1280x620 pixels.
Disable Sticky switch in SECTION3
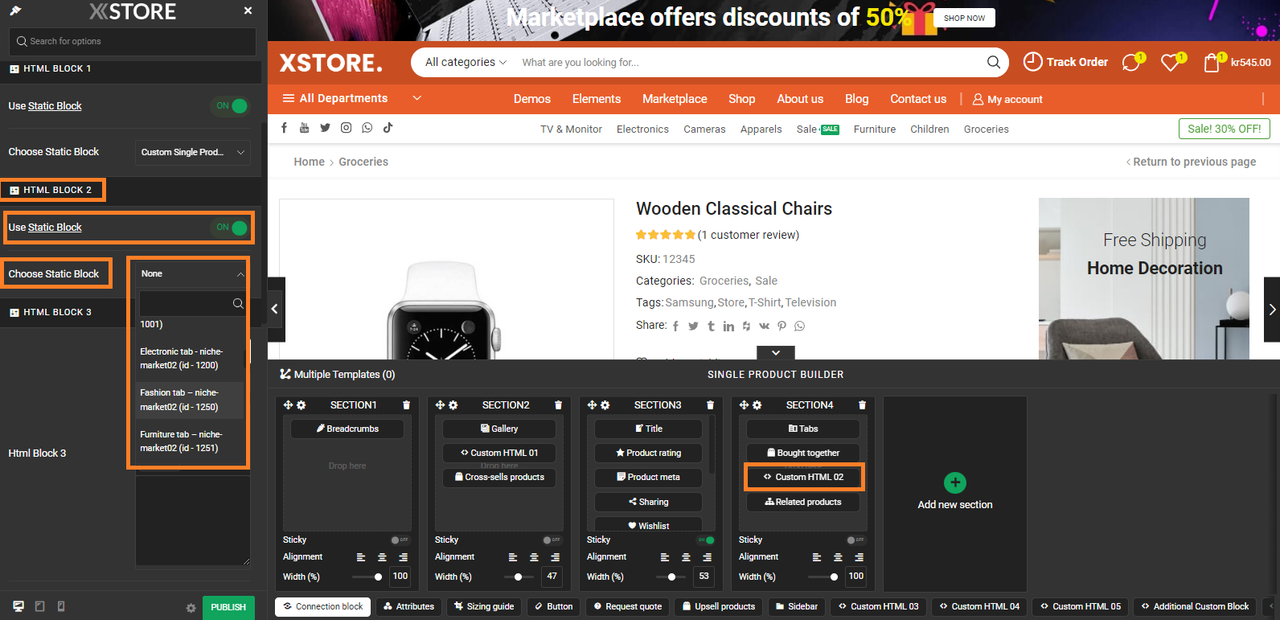(x=705, y=540)
